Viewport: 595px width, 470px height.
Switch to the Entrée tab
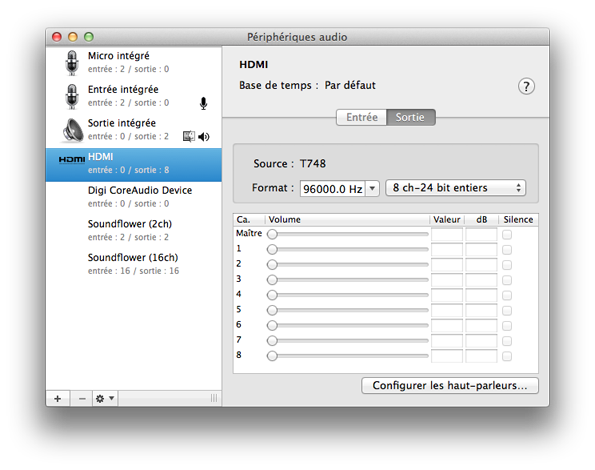(x=362, y=117)
